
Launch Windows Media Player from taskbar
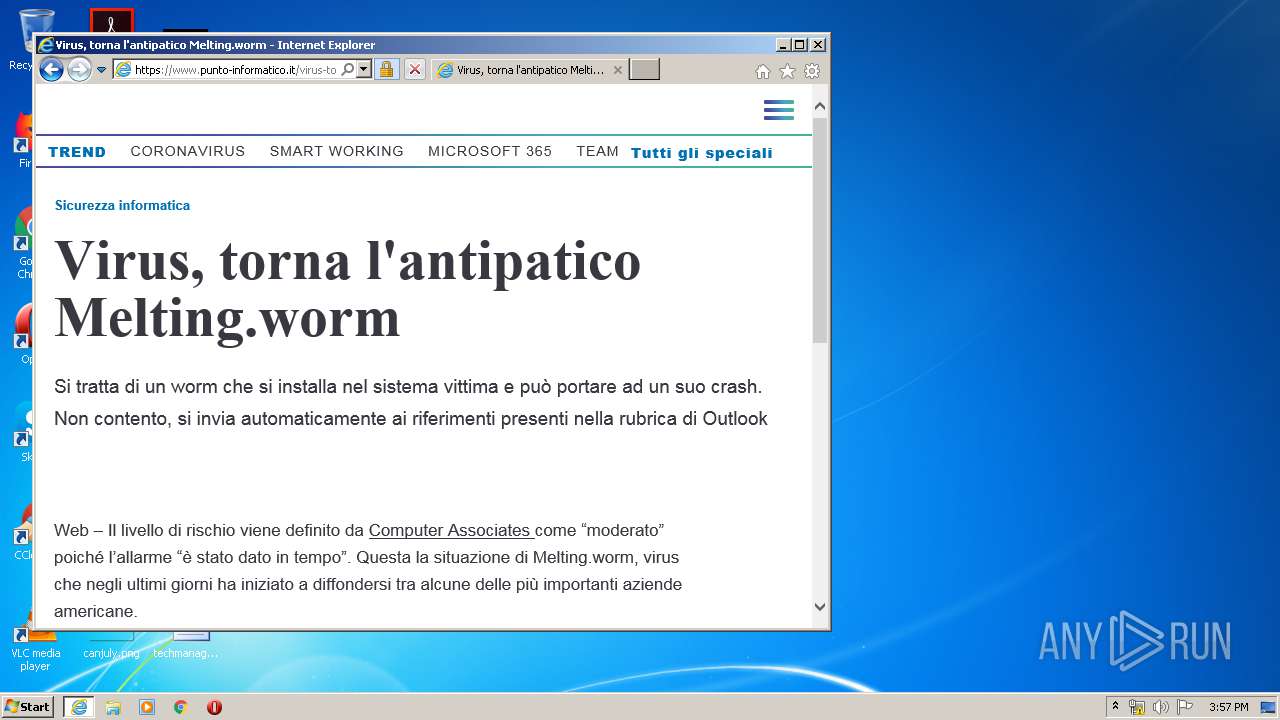click(x=147, y=707)
